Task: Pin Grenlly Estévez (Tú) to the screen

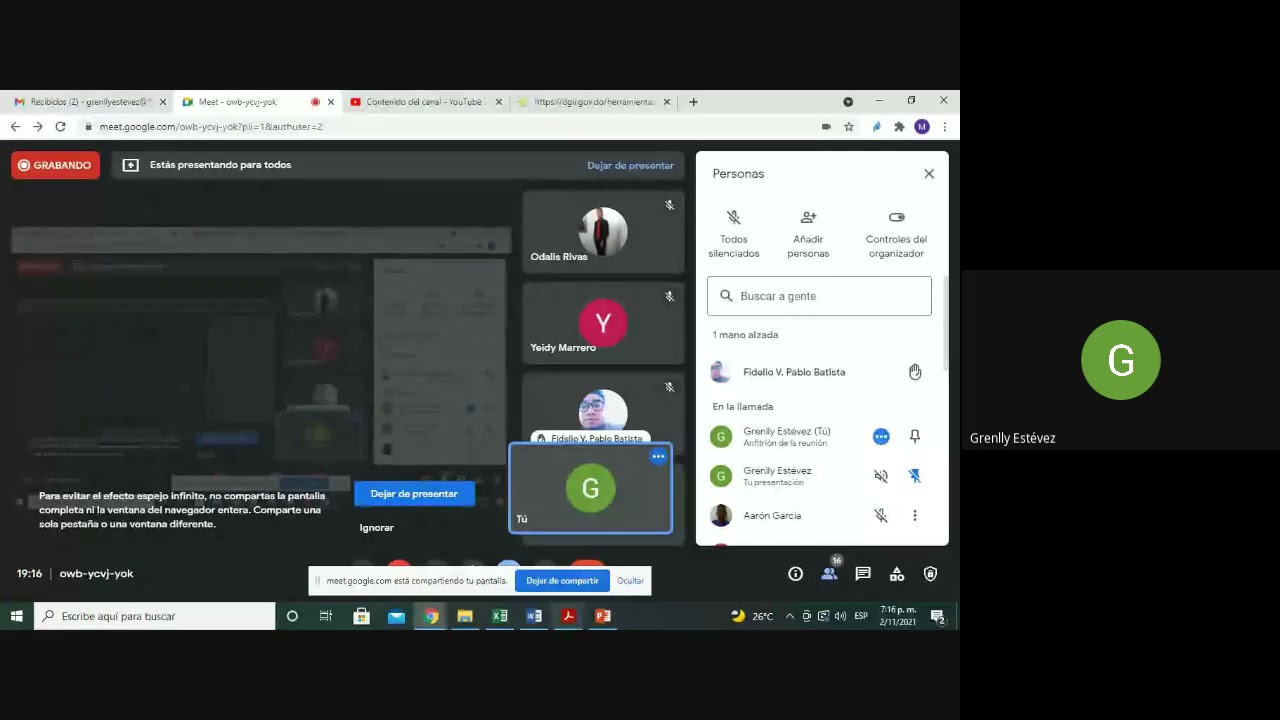Action: click(914, 436)
